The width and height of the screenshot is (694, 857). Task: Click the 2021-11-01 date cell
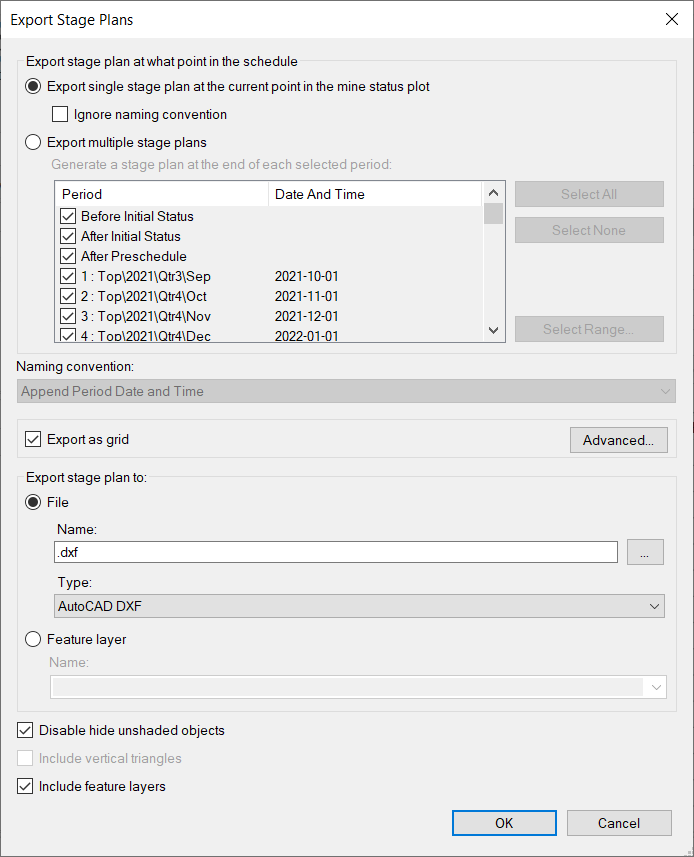click(307, 296)
